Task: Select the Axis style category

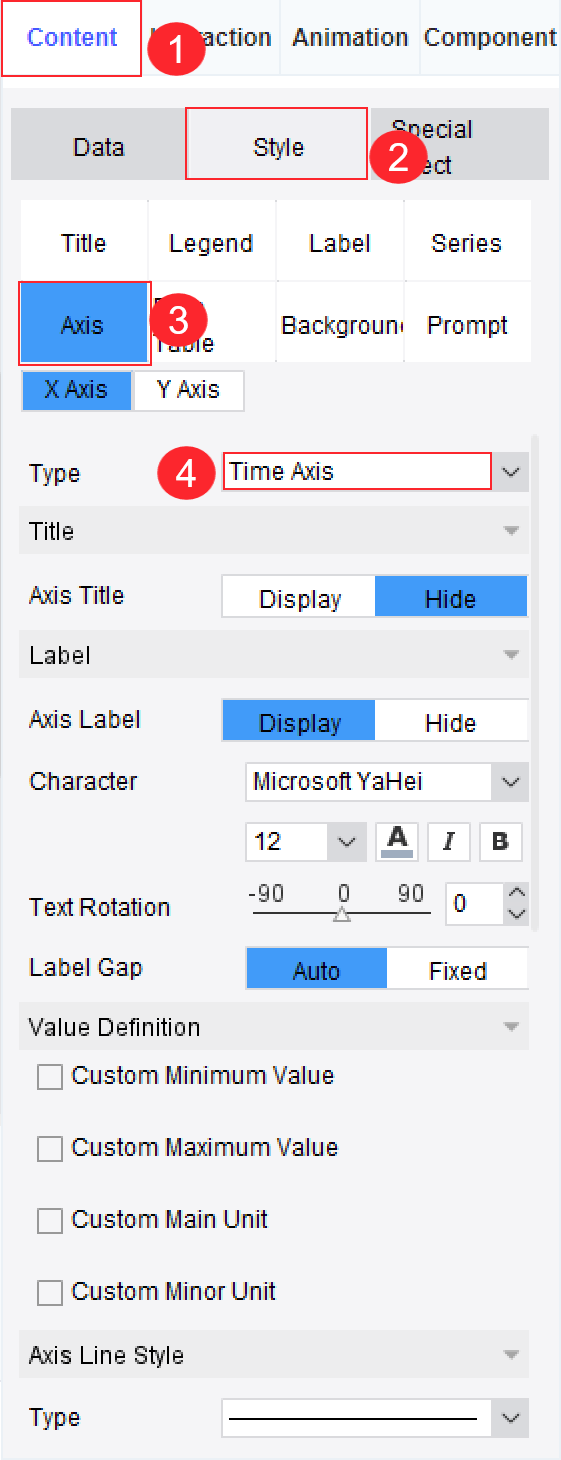Action: pyautogui.click(x=84, y=324)
